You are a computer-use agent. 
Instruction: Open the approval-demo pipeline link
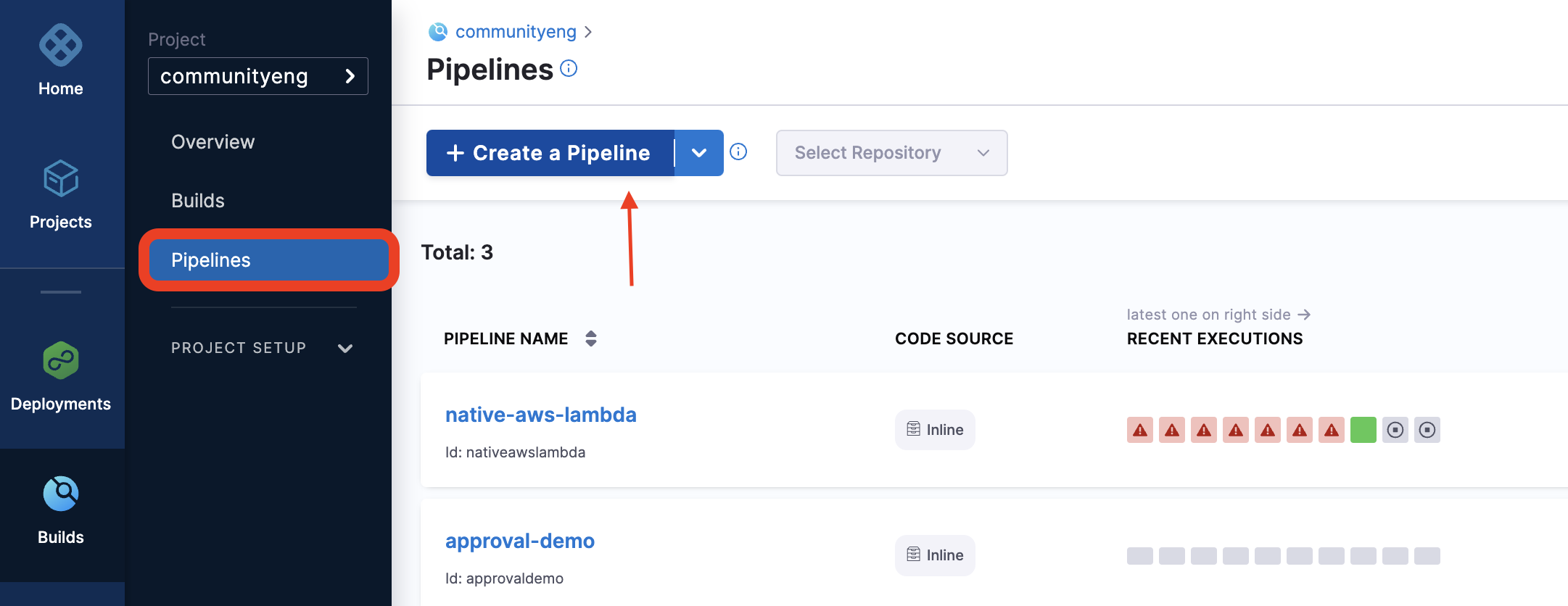pos(519,541)
